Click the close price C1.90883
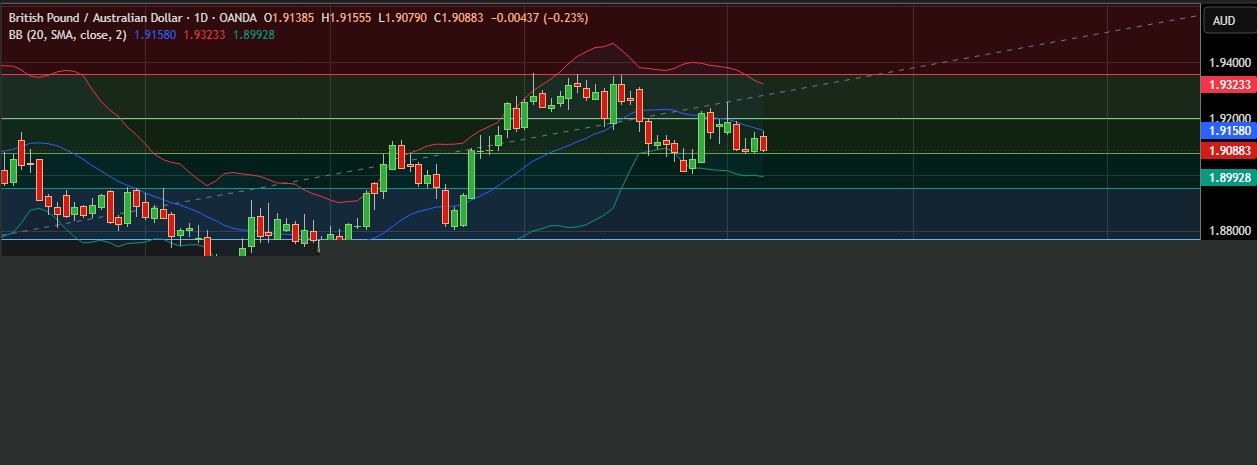This screenshot has width=1257, height=465. pyautogui.click(x=460, y=18)
